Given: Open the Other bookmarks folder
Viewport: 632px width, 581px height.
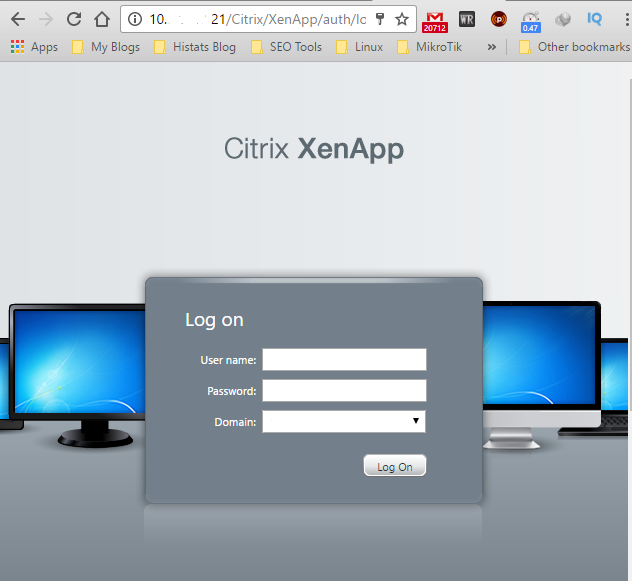Looking at the screenshot, I should pos(574,47).
